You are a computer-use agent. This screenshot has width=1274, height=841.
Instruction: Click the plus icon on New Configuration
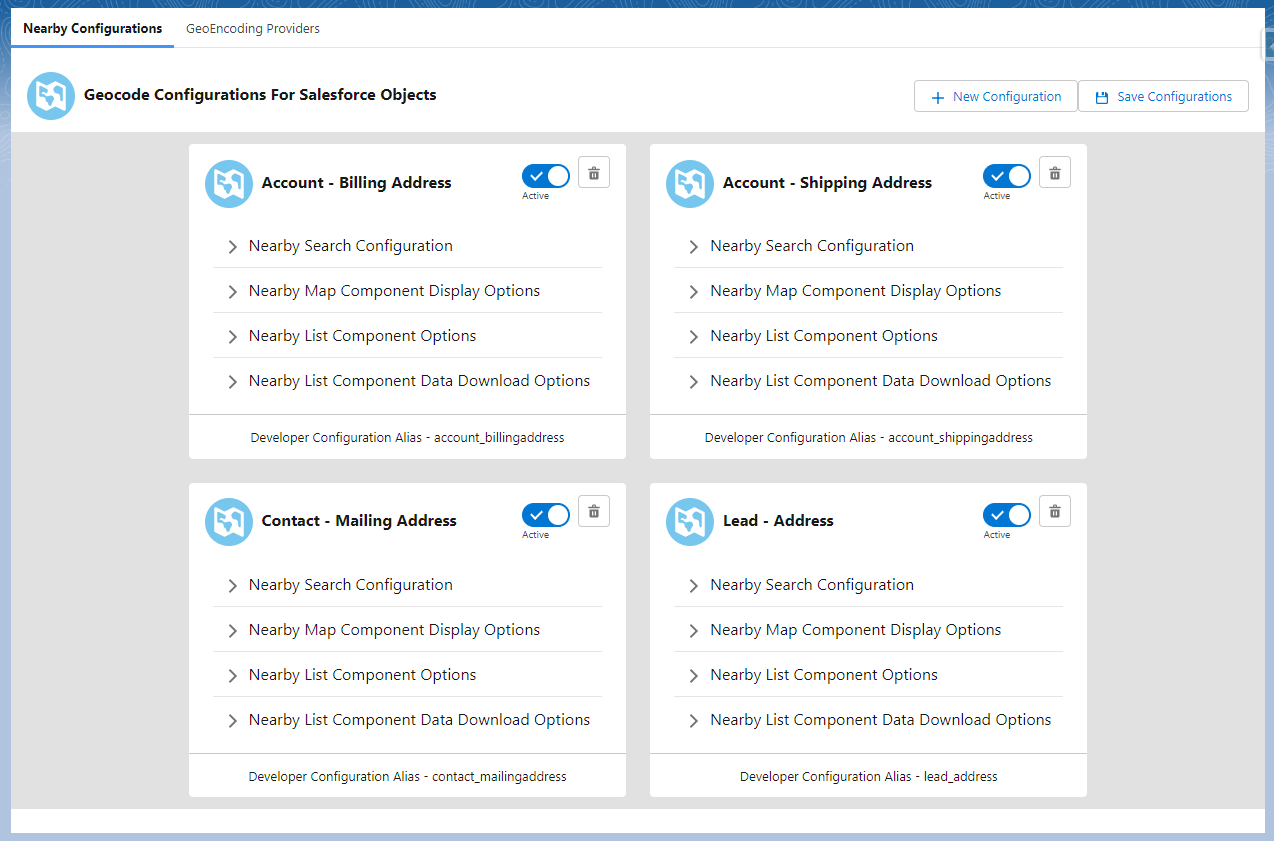click(938, 96)
